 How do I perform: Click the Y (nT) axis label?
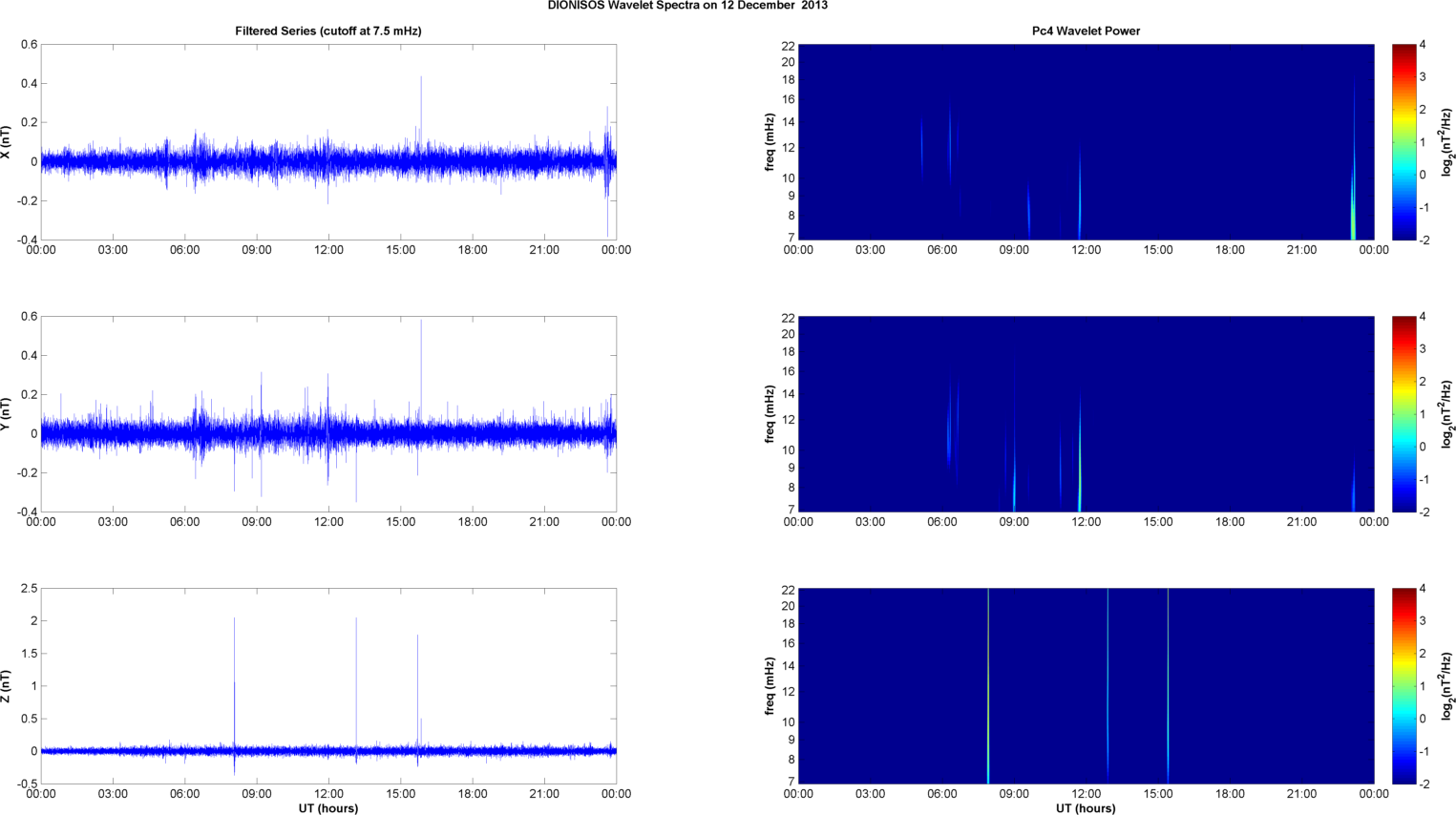click(x=7, y=414)
